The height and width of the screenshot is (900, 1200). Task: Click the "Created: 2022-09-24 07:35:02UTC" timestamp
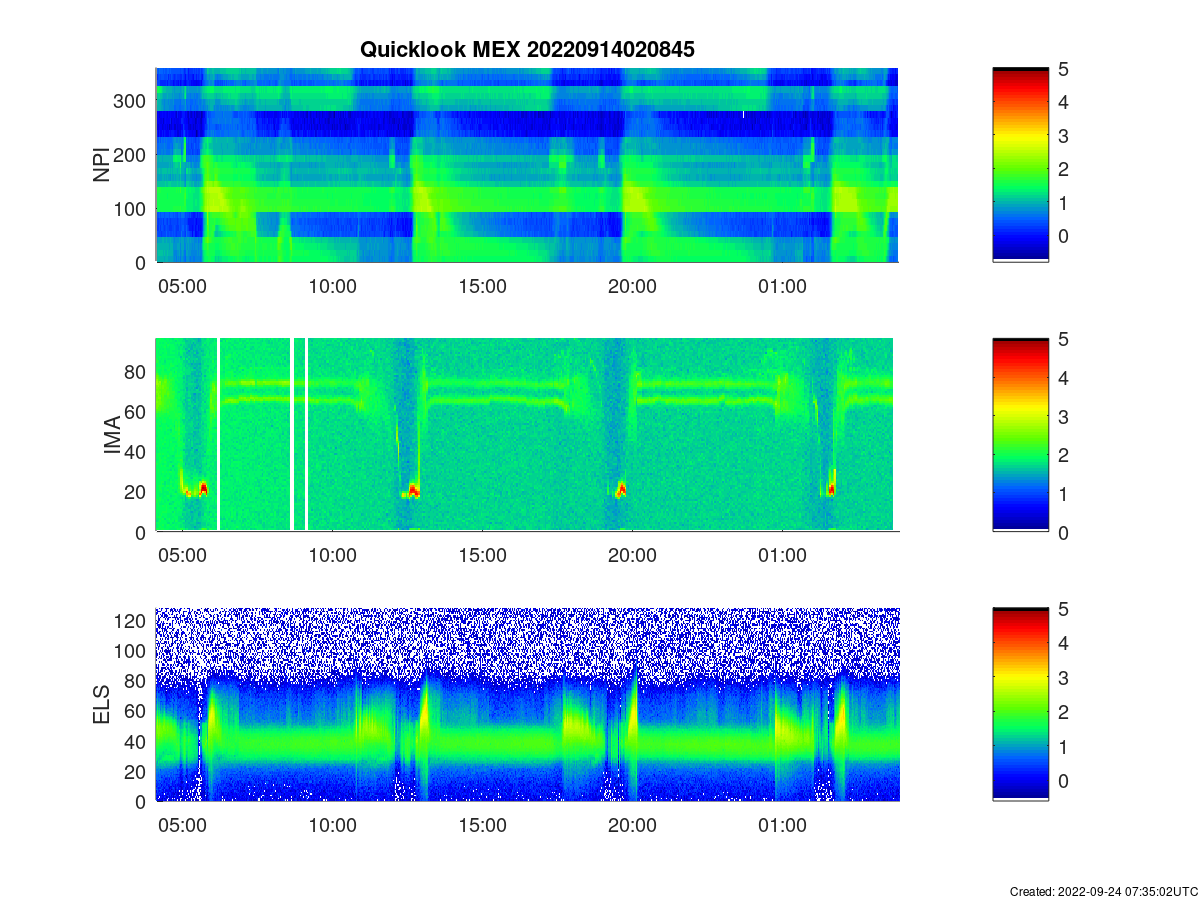[1104, 891]
